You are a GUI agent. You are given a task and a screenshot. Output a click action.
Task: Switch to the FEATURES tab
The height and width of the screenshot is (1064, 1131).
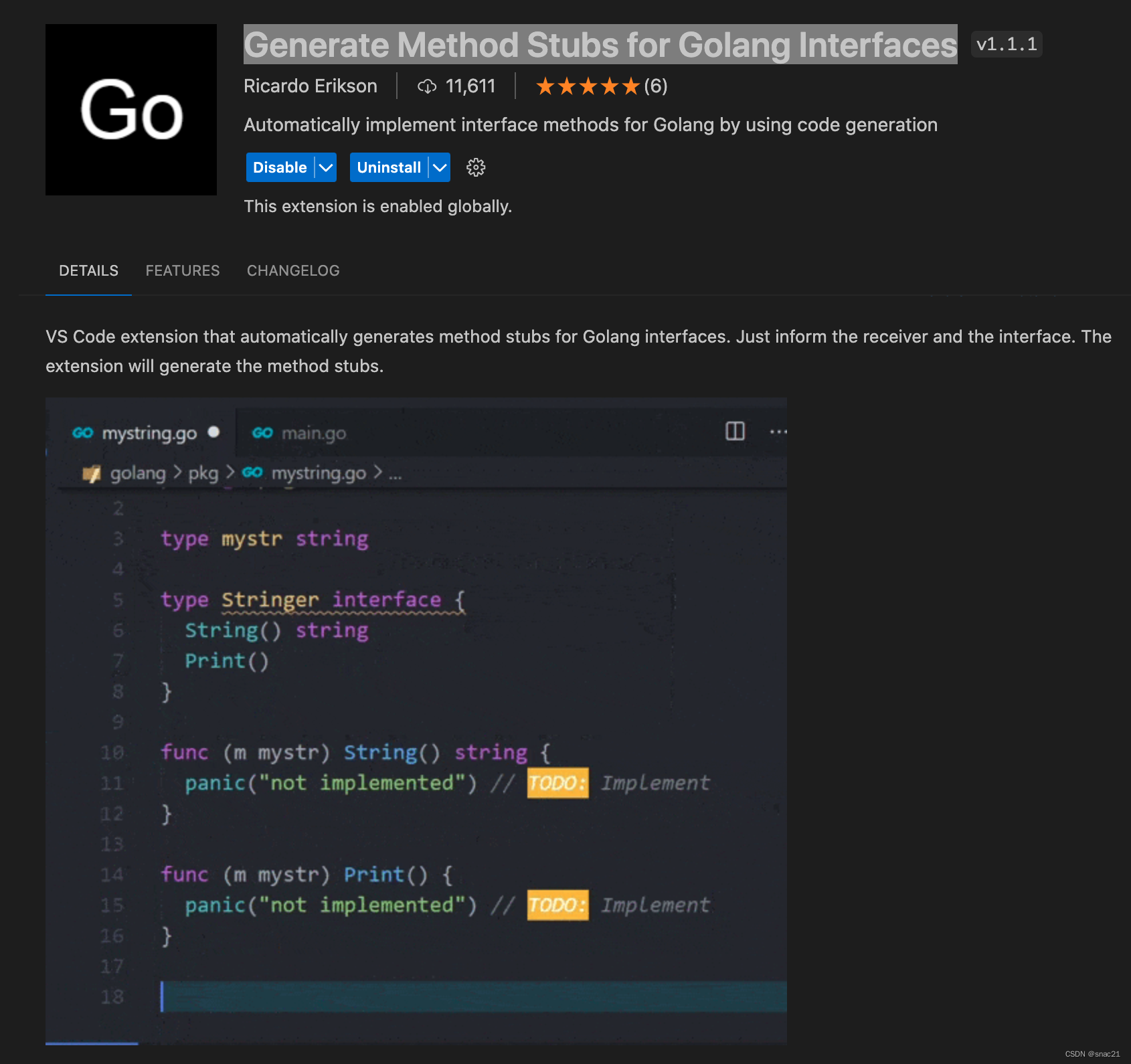183,270
